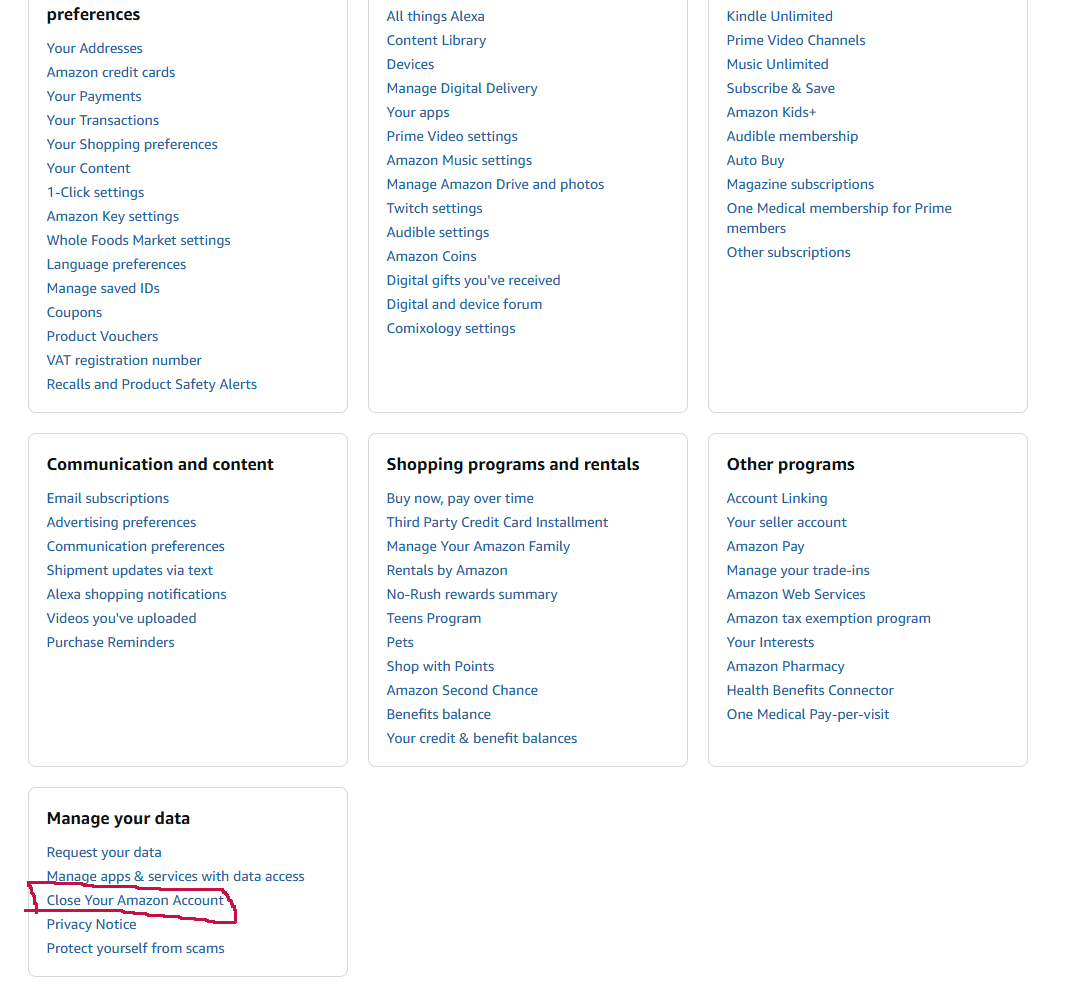Viewport: 1084px width, 993px height.
Task: Click the Your apps link
Action: pos(418,113)
